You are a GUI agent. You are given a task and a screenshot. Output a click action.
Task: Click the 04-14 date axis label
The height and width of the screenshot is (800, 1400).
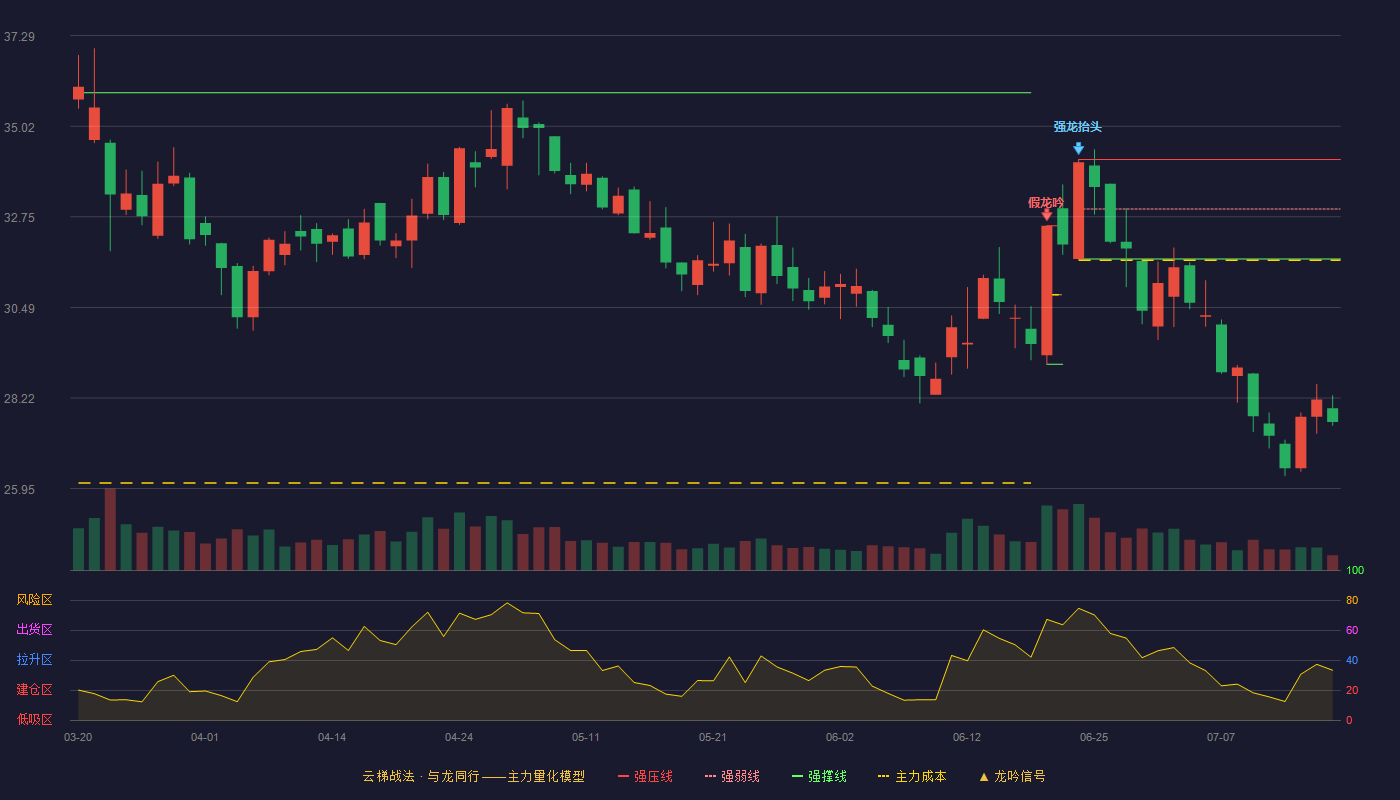pos(332,737)
